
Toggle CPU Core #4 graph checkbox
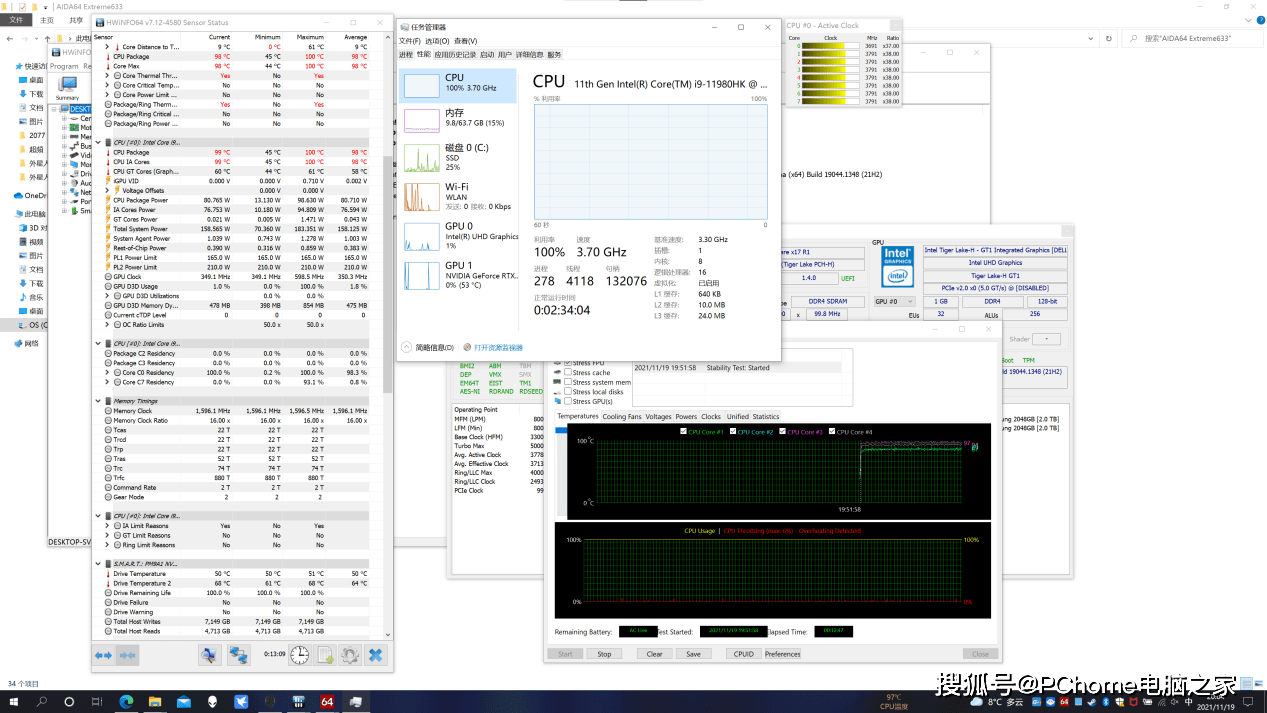(831, 432)
